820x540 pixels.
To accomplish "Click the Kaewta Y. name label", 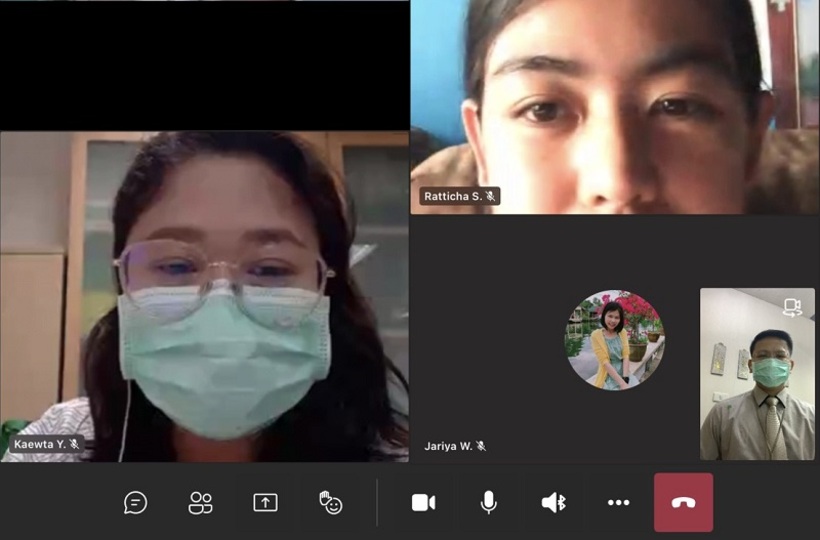I will pyautogui.click(x=40, y=444).
